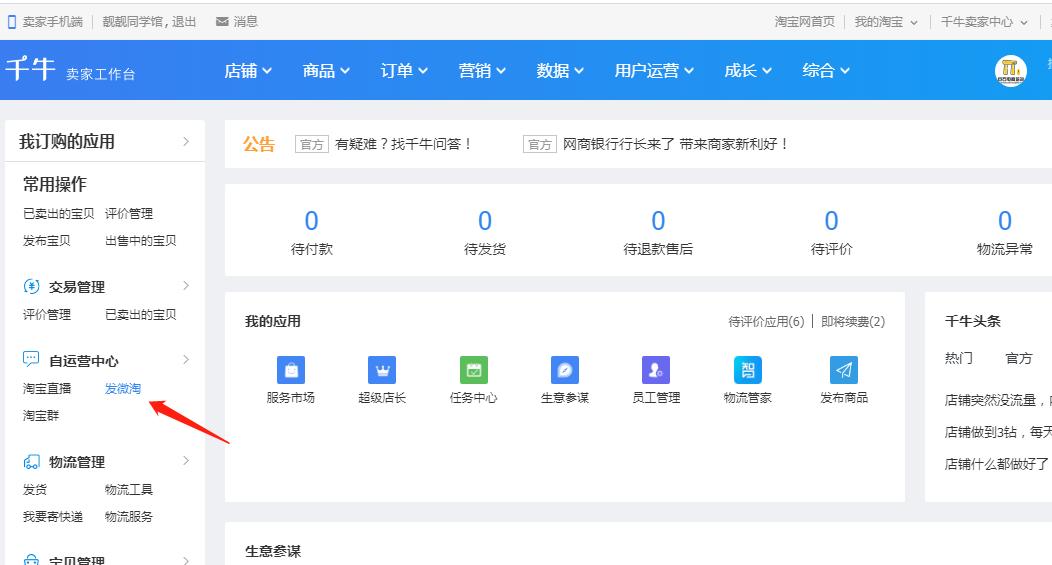Click the 消息 envelope icon
This screenshot has width=1052, height=565.
click(x=222, y=22)
